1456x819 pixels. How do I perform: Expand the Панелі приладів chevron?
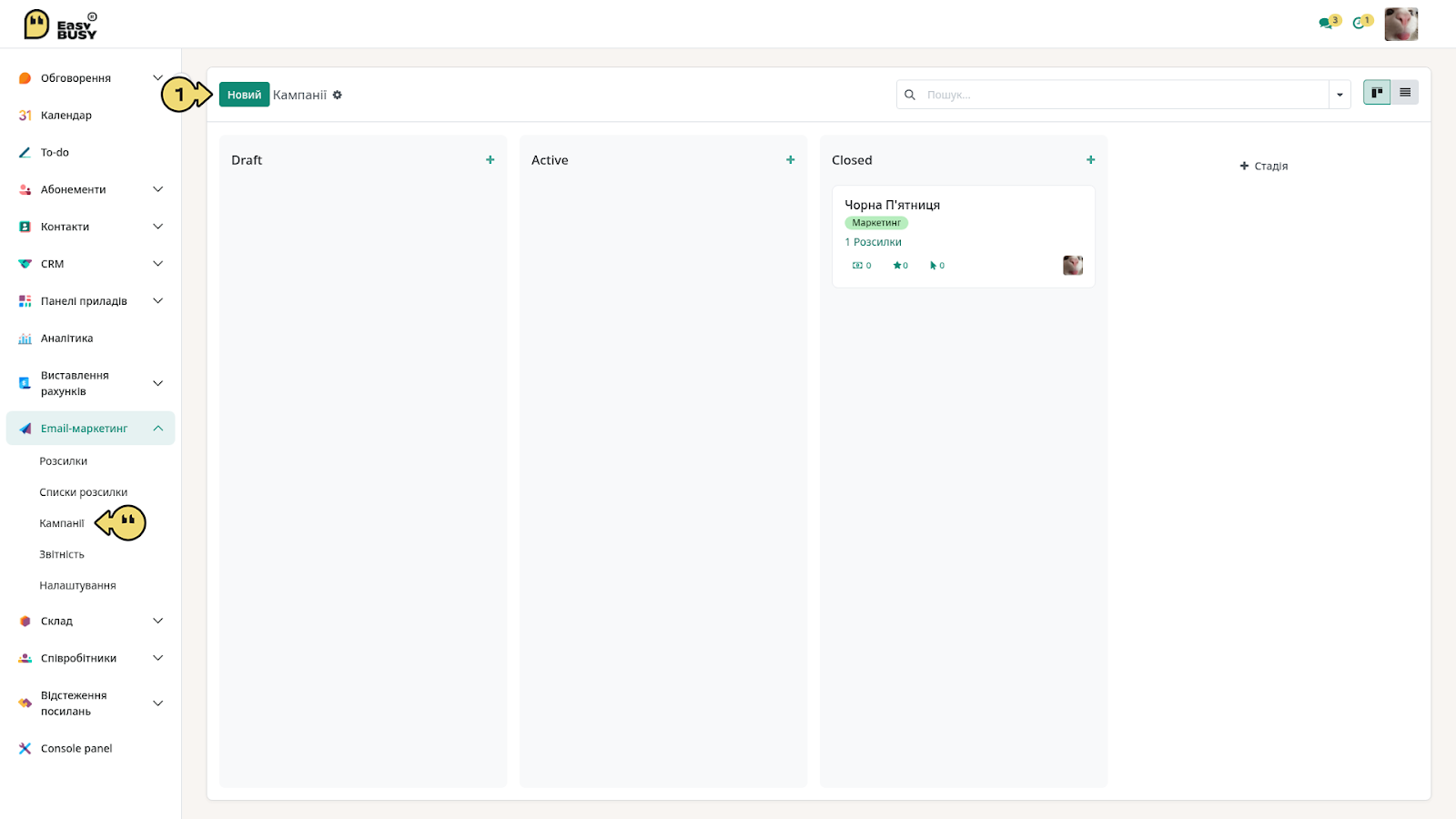click(157, 301)
